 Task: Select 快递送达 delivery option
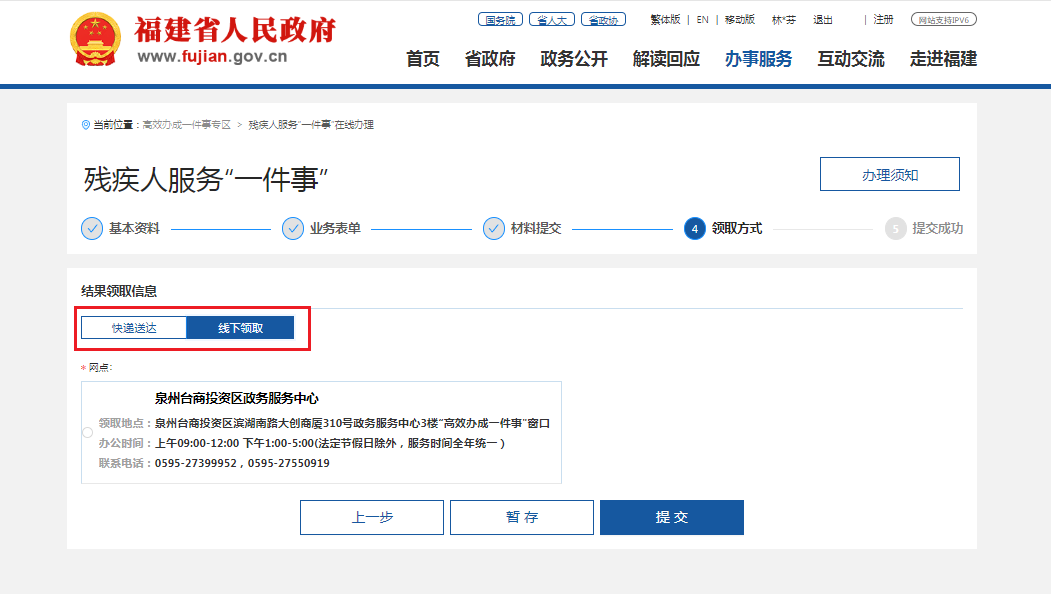134,328
